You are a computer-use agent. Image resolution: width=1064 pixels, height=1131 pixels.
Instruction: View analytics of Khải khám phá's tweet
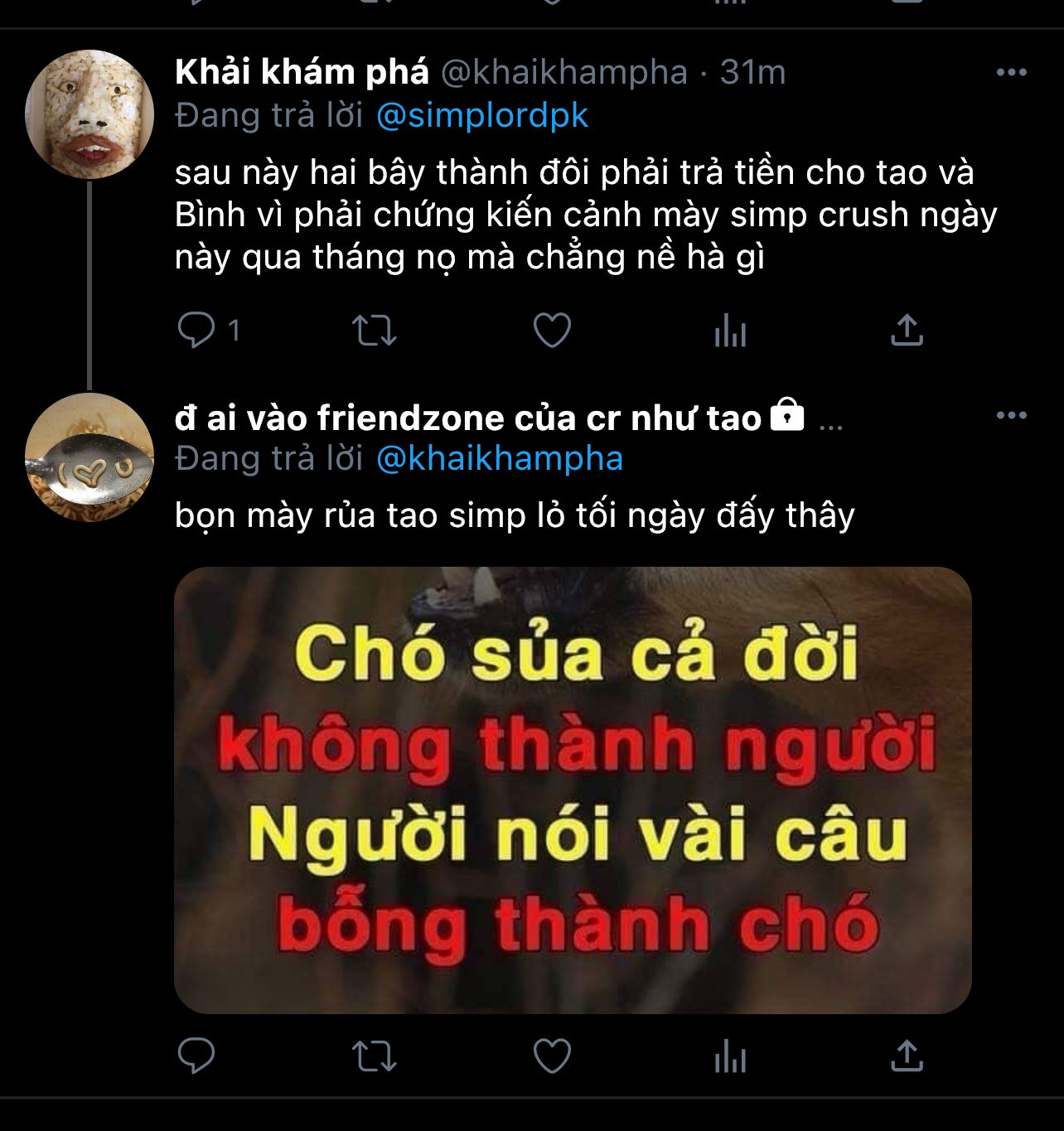730,331
